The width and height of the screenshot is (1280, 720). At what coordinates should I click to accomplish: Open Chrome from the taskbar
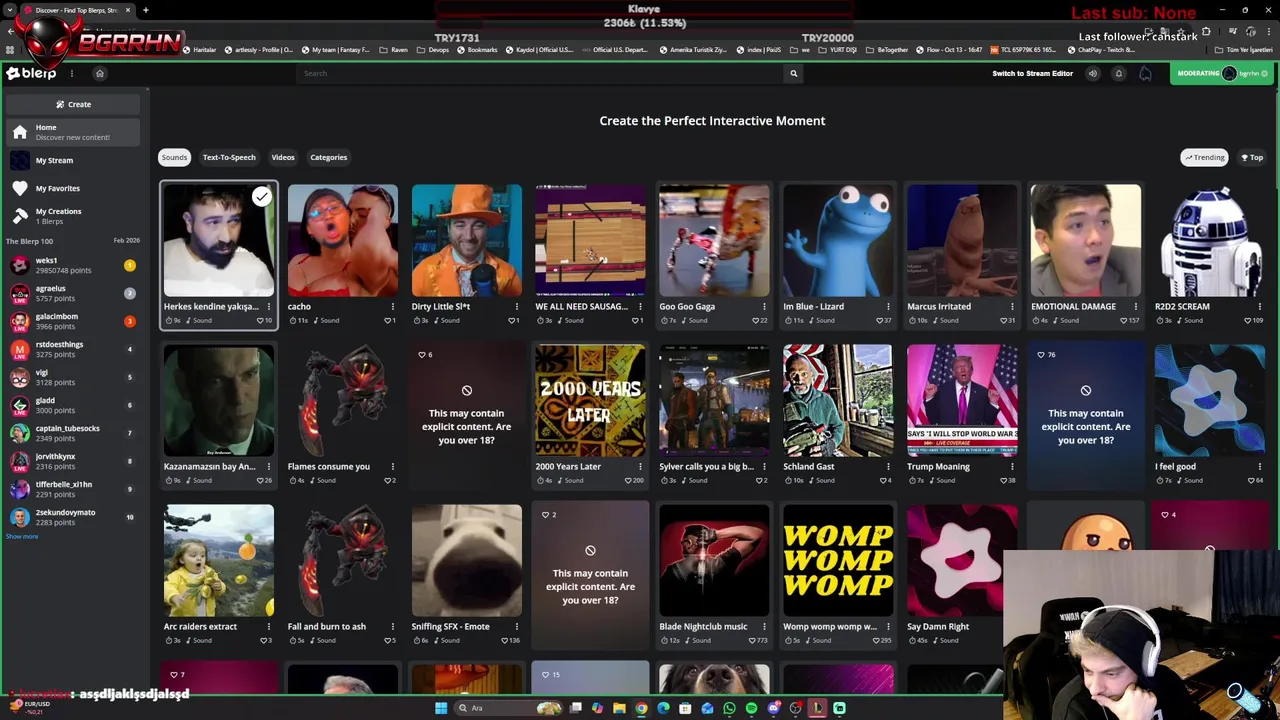coord(641,708)
